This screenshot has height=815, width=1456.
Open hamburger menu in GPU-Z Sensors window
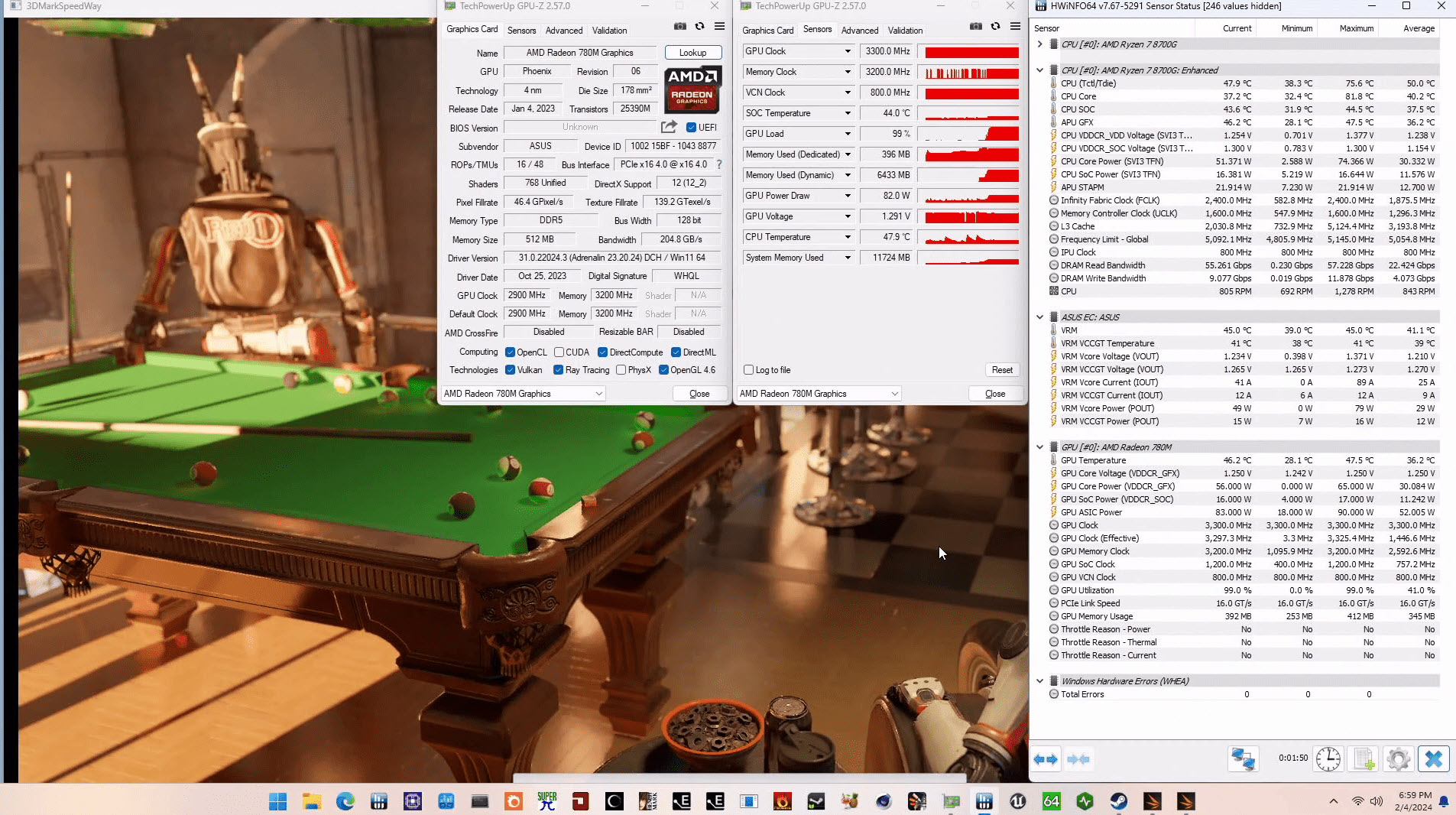1015,27
